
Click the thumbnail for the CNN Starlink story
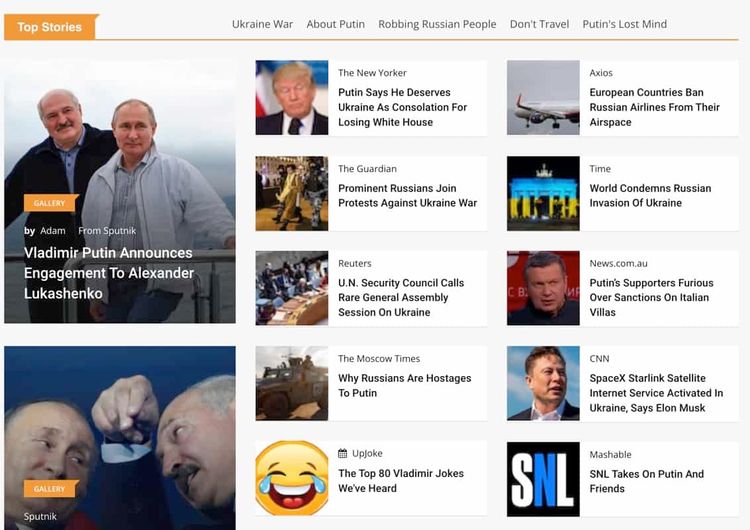tap(543, 383)
